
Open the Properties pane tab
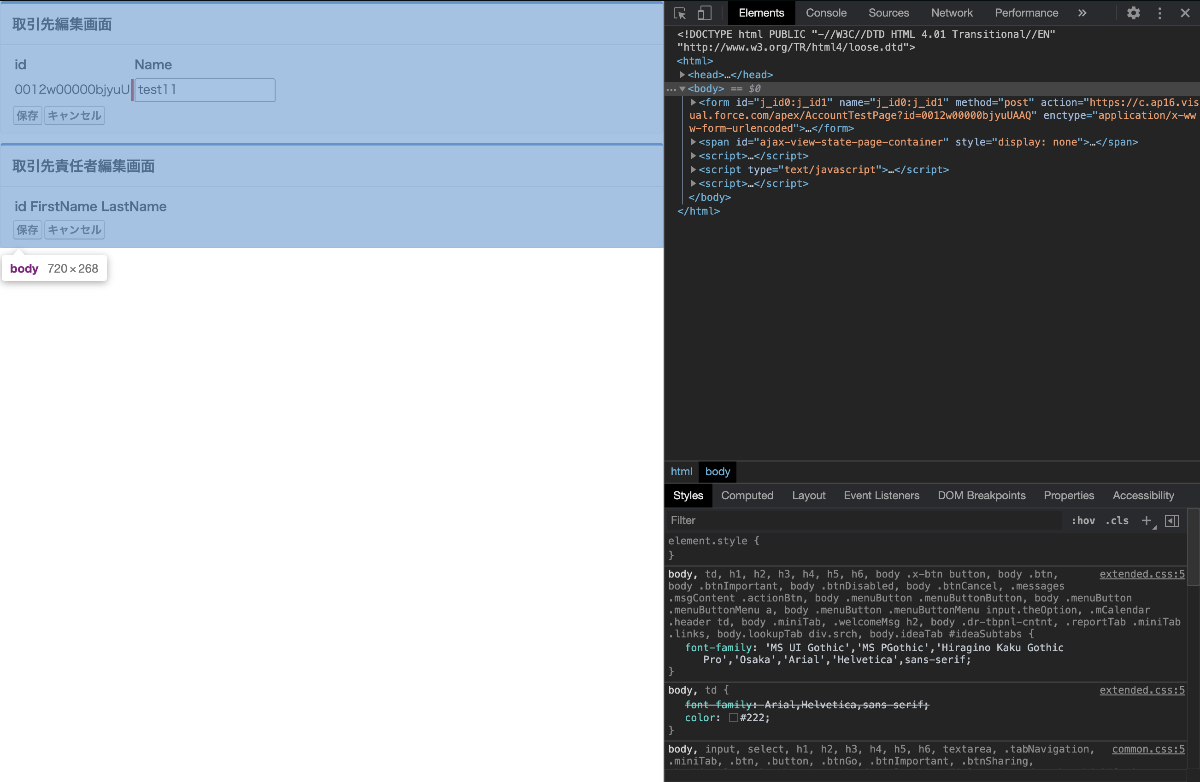[x=1070, y=496]
